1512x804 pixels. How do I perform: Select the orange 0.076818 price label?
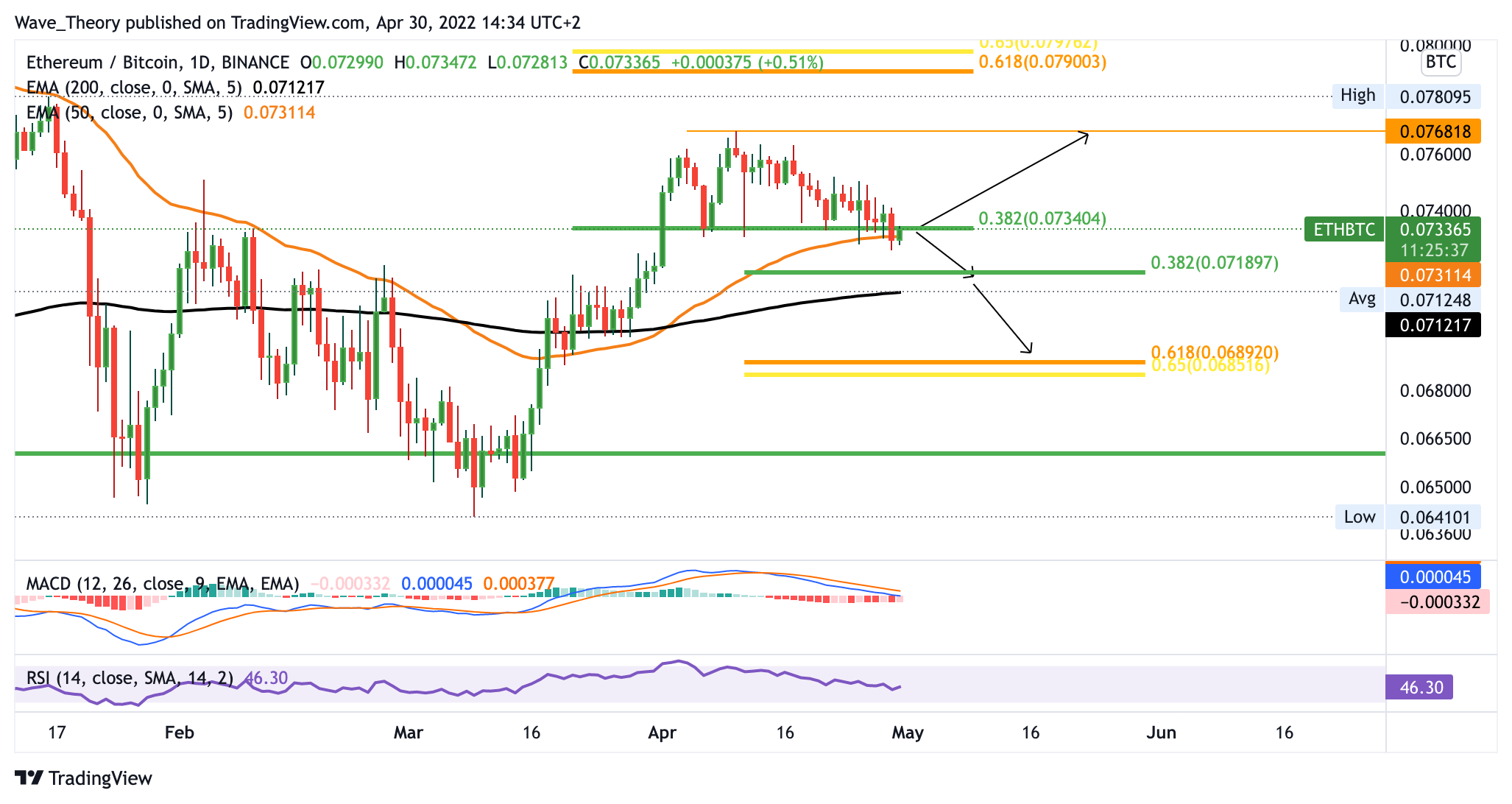point(1432,132)
